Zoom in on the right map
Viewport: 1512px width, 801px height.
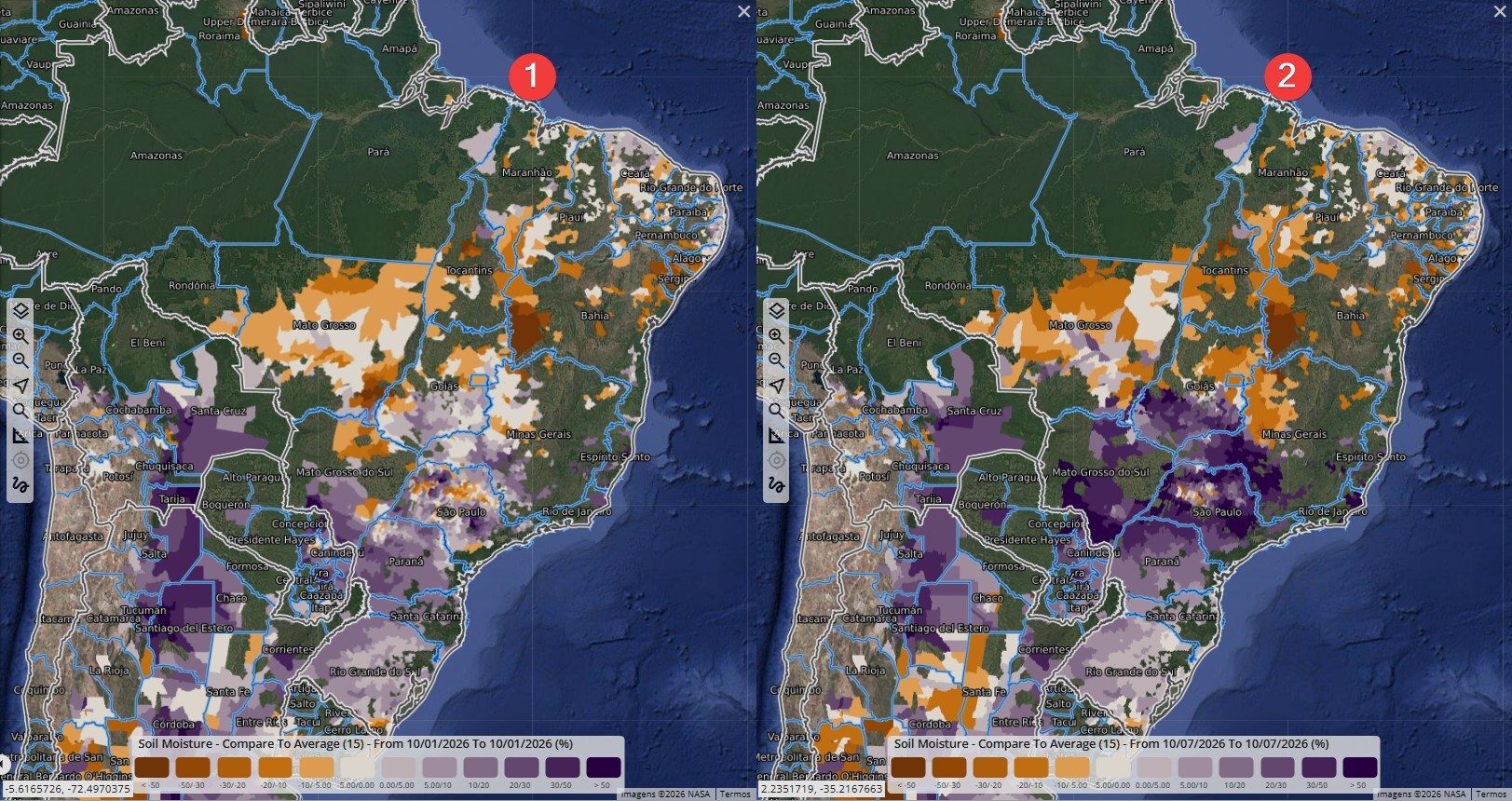pos(776,335)
